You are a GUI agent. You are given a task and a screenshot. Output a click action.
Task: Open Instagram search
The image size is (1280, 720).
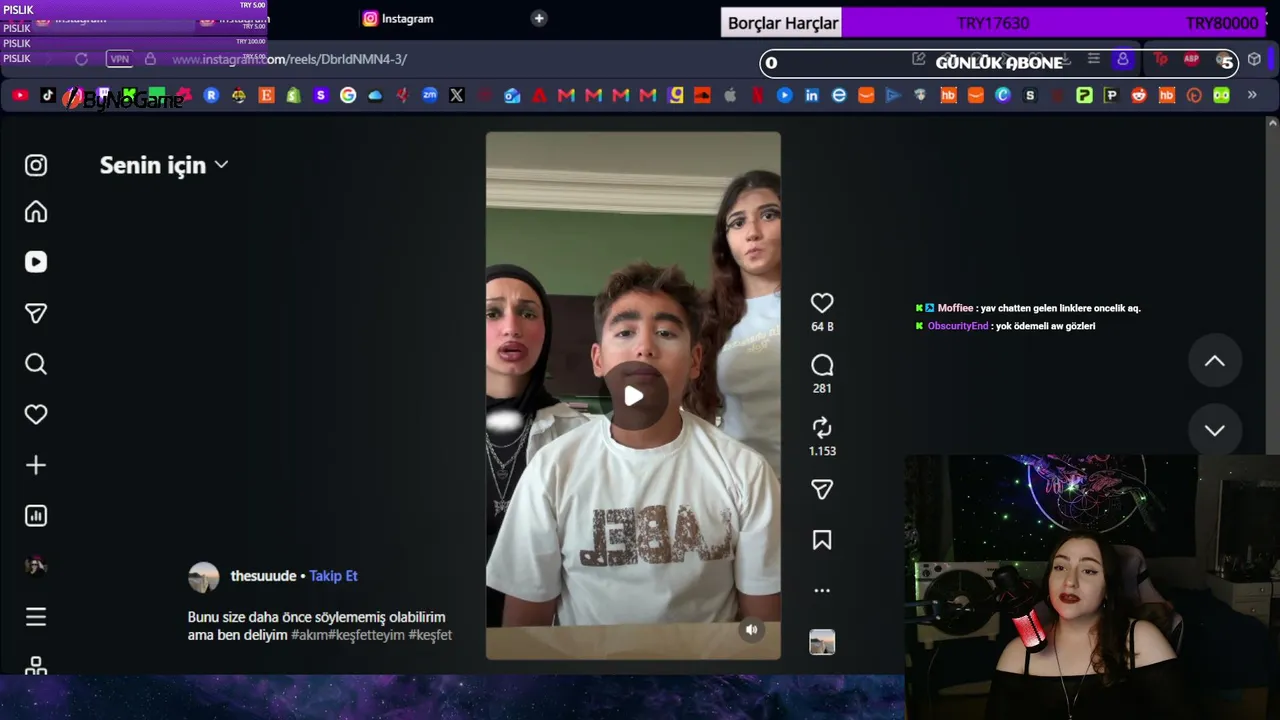[36, 364]
